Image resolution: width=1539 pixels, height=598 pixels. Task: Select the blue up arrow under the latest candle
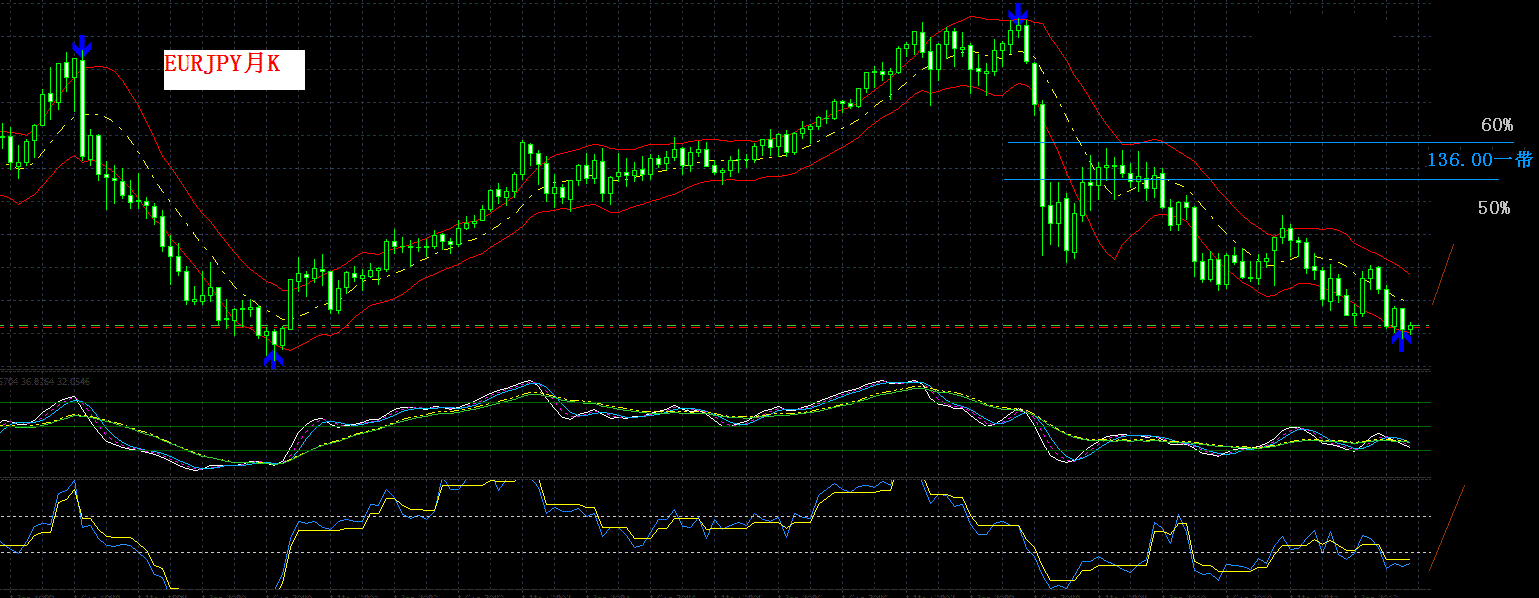pos(1402,340)
